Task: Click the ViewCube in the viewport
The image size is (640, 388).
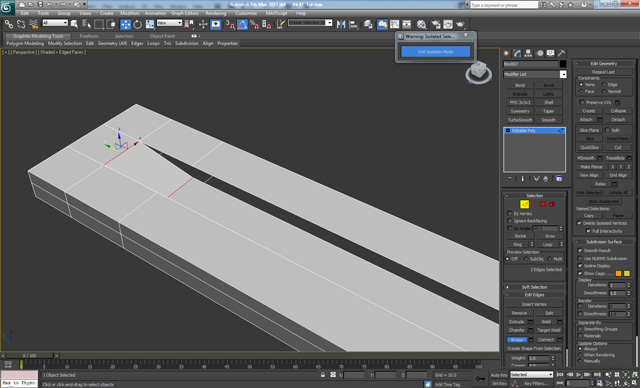Action: coord(478,72)
